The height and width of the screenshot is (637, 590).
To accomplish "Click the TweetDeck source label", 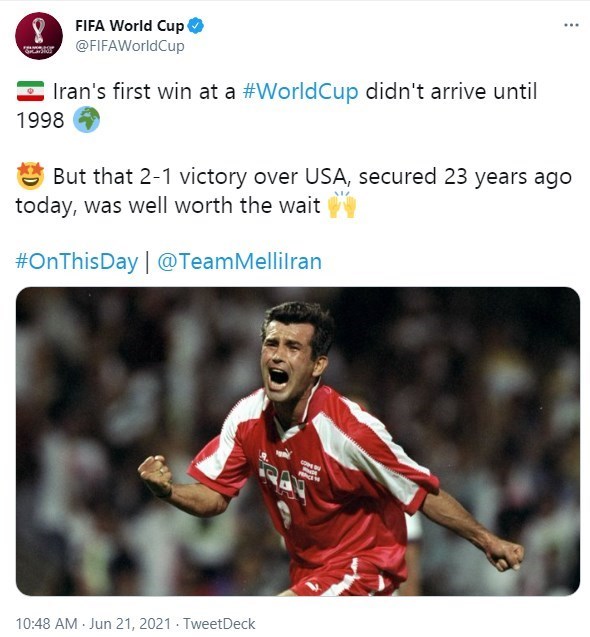I will click(219, 624).
